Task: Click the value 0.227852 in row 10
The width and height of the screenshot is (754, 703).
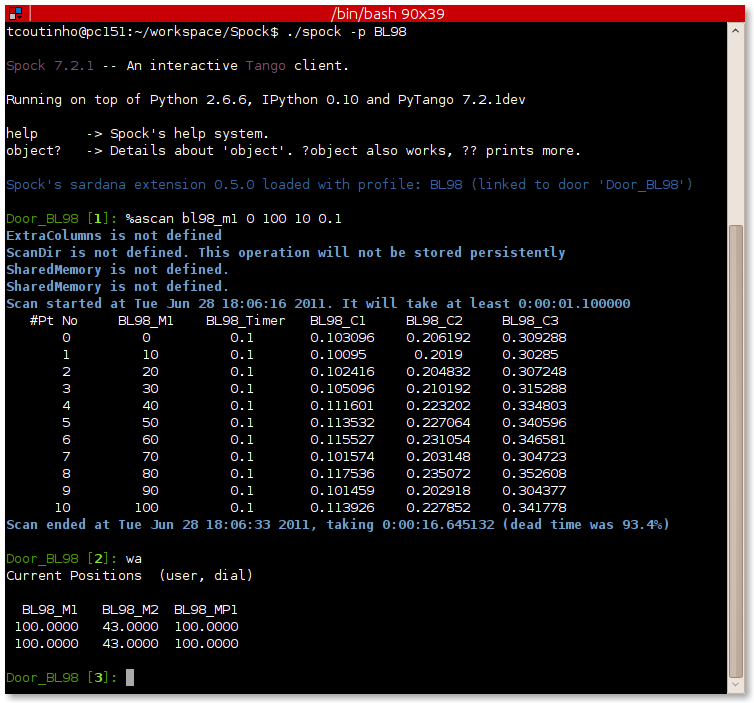Action: [438, 508]
